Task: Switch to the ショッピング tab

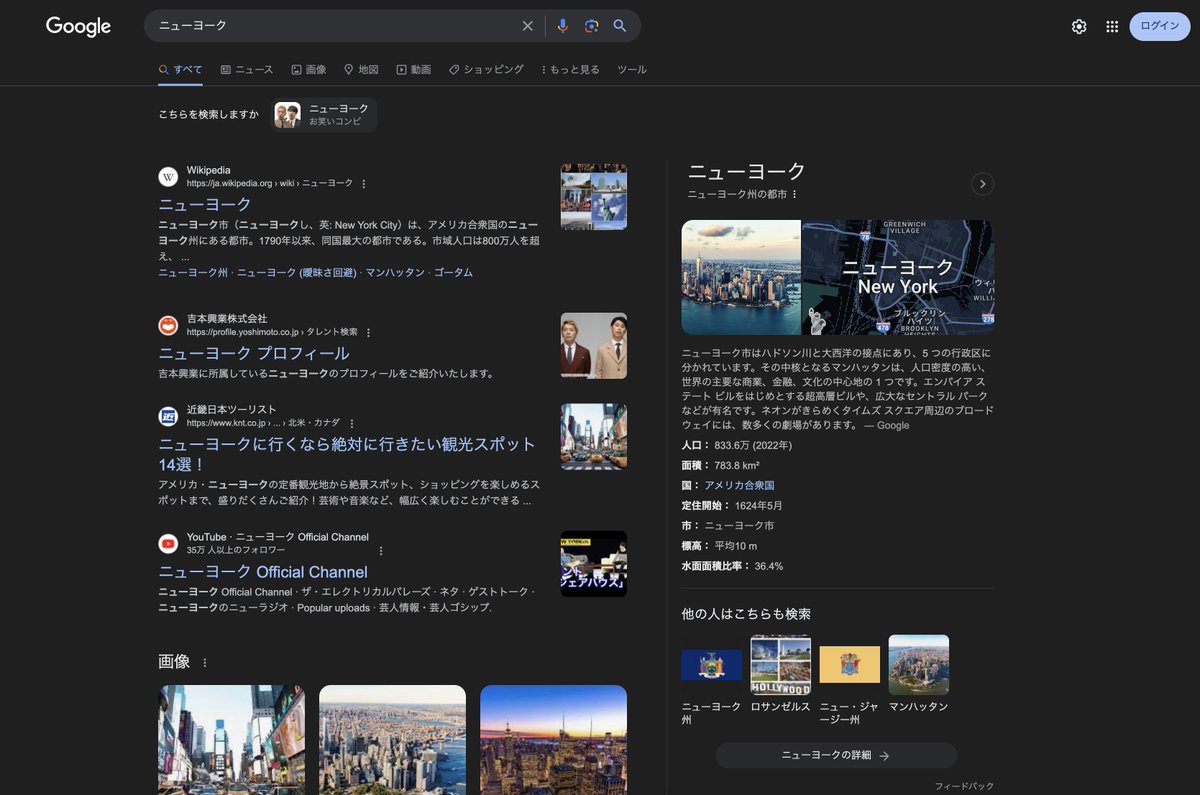Action: tap(486, 70)
